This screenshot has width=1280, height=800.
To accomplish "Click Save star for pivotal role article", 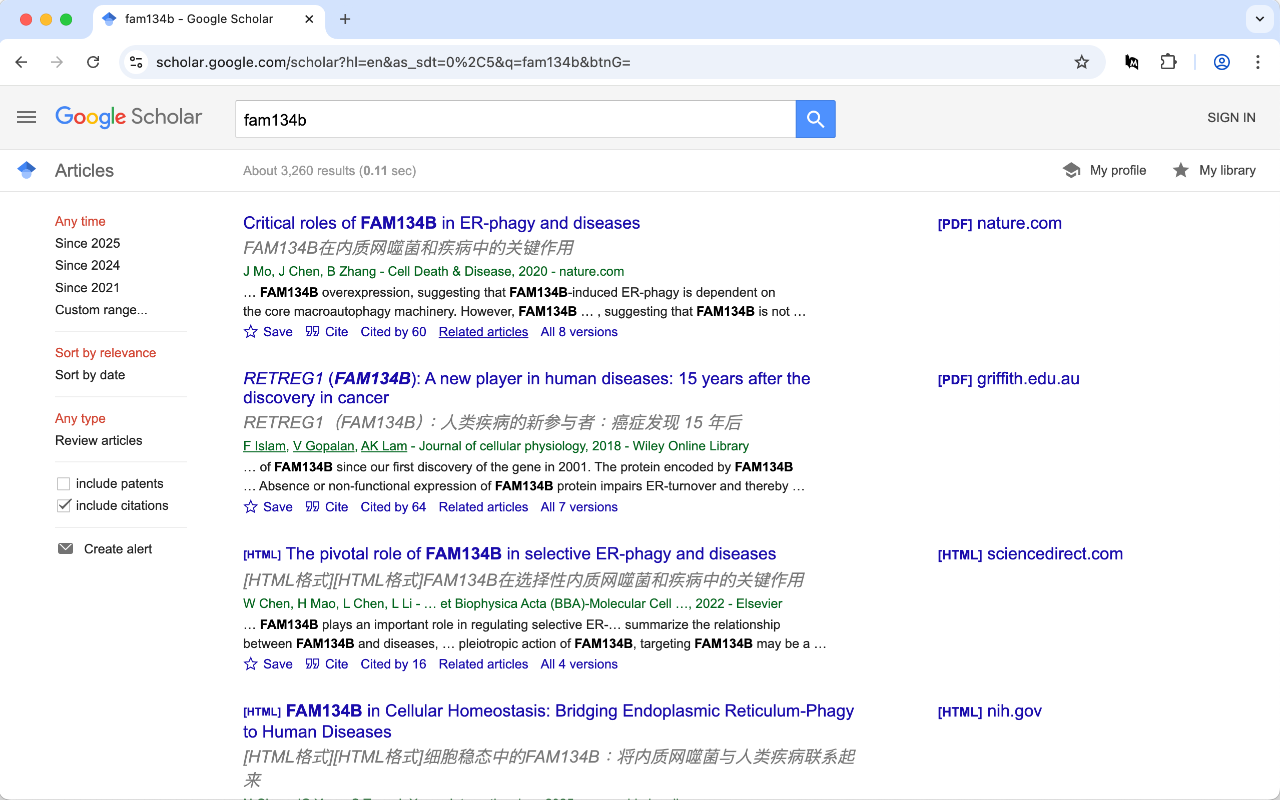I will coord(251,664).
